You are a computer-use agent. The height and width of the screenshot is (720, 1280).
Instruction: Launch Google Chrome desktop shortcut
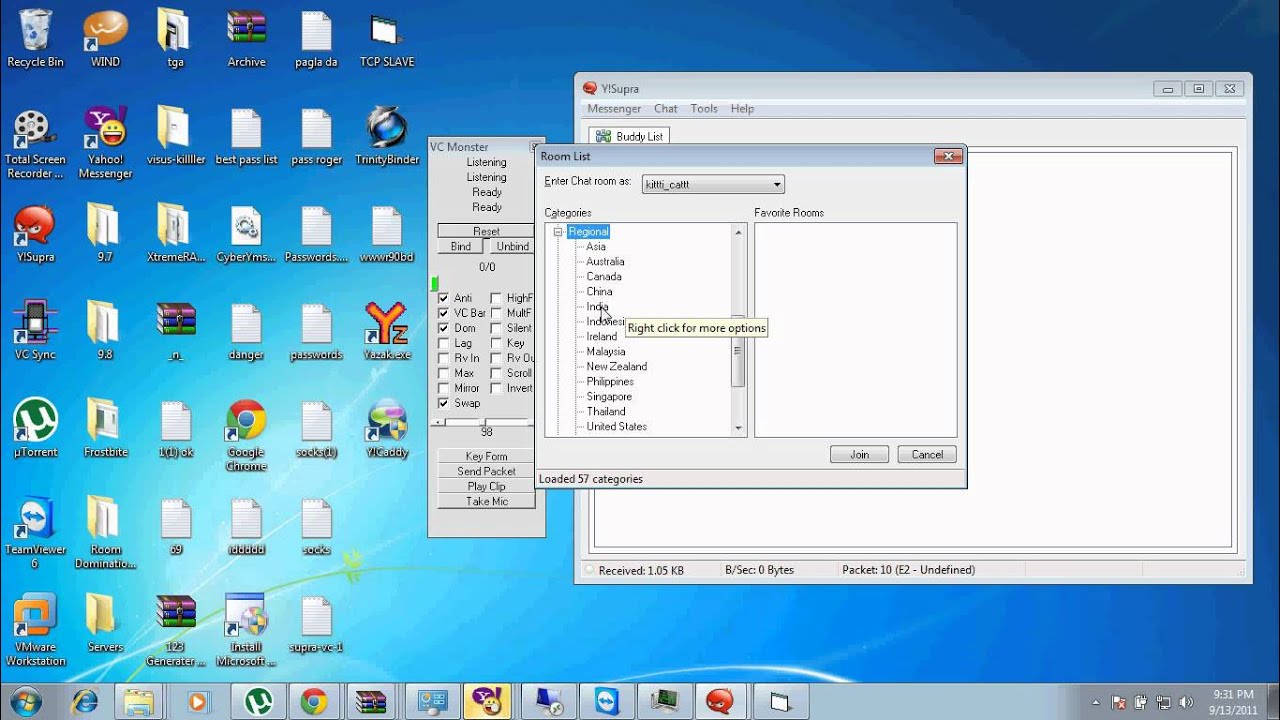pos(246,435)
